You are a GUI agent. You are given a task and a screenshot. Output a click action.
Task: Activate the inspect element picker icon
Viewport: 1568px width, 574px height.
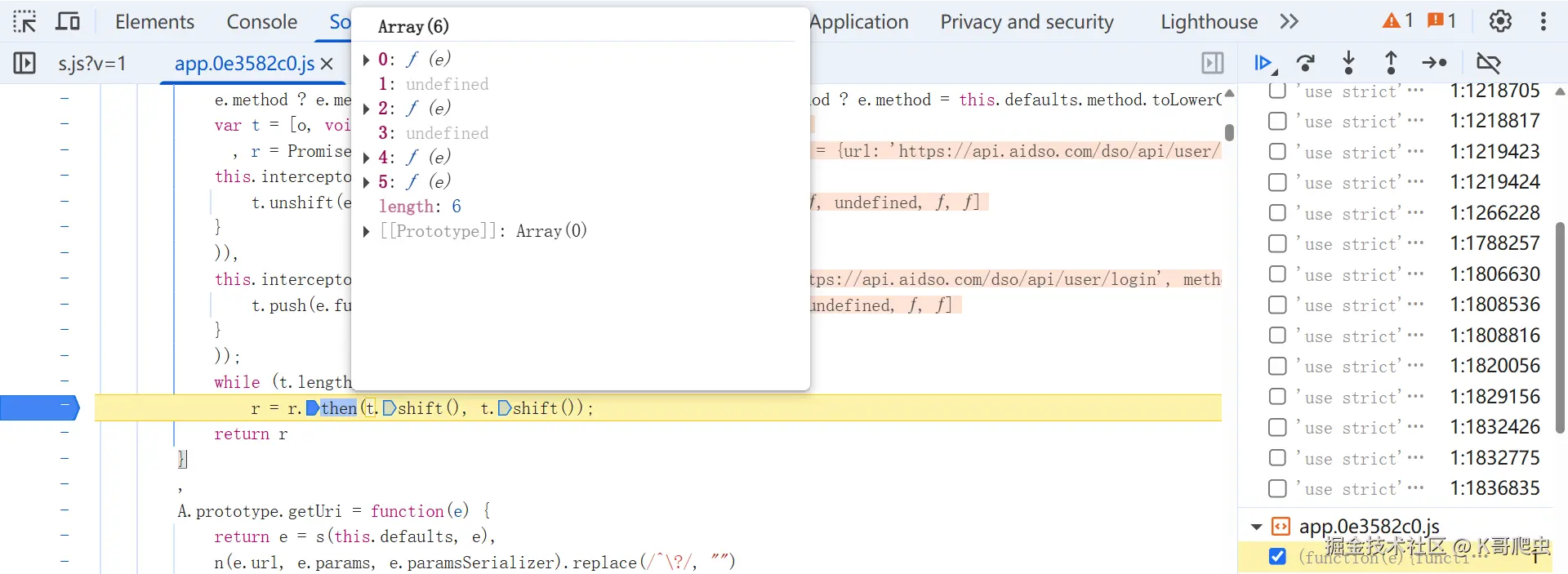pos(24,21)
